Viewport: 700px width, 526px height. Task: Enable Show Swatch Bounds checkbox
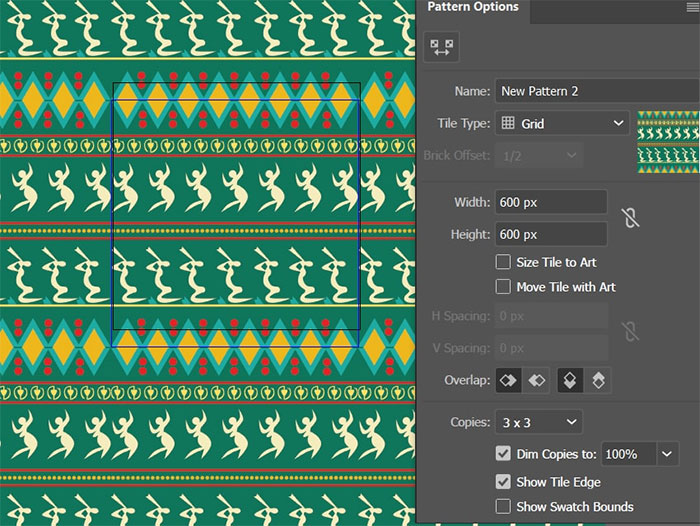(503, 507)
